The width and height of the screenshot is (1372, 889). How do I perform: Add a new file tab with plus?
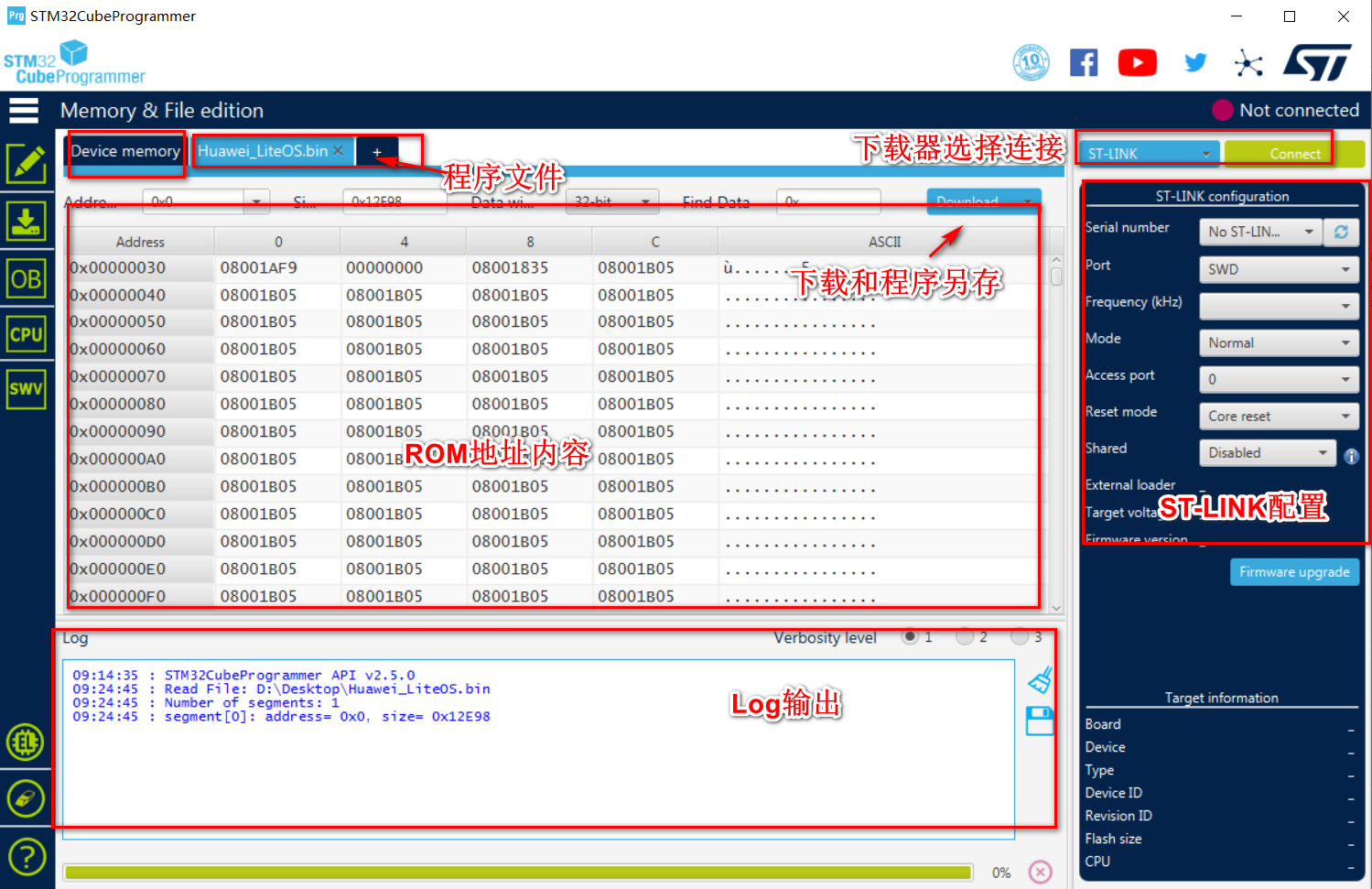[x=376, y=152]
